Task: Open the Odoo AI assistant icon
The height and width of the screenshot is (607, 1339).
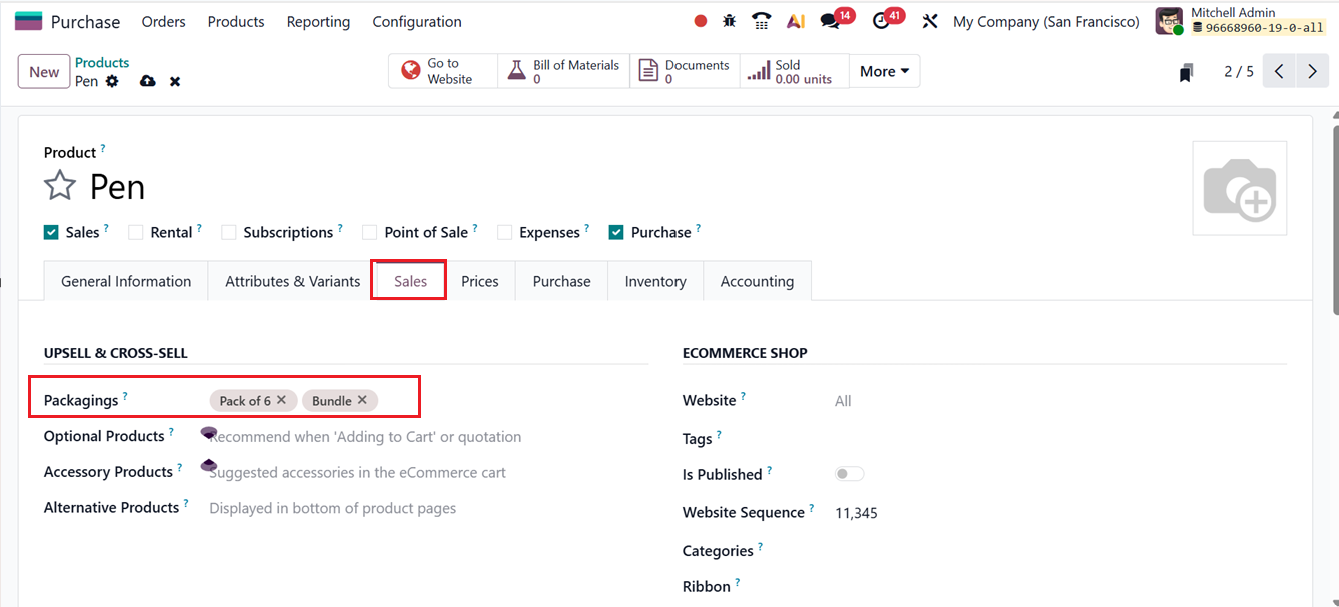Action: coord(795,19)
